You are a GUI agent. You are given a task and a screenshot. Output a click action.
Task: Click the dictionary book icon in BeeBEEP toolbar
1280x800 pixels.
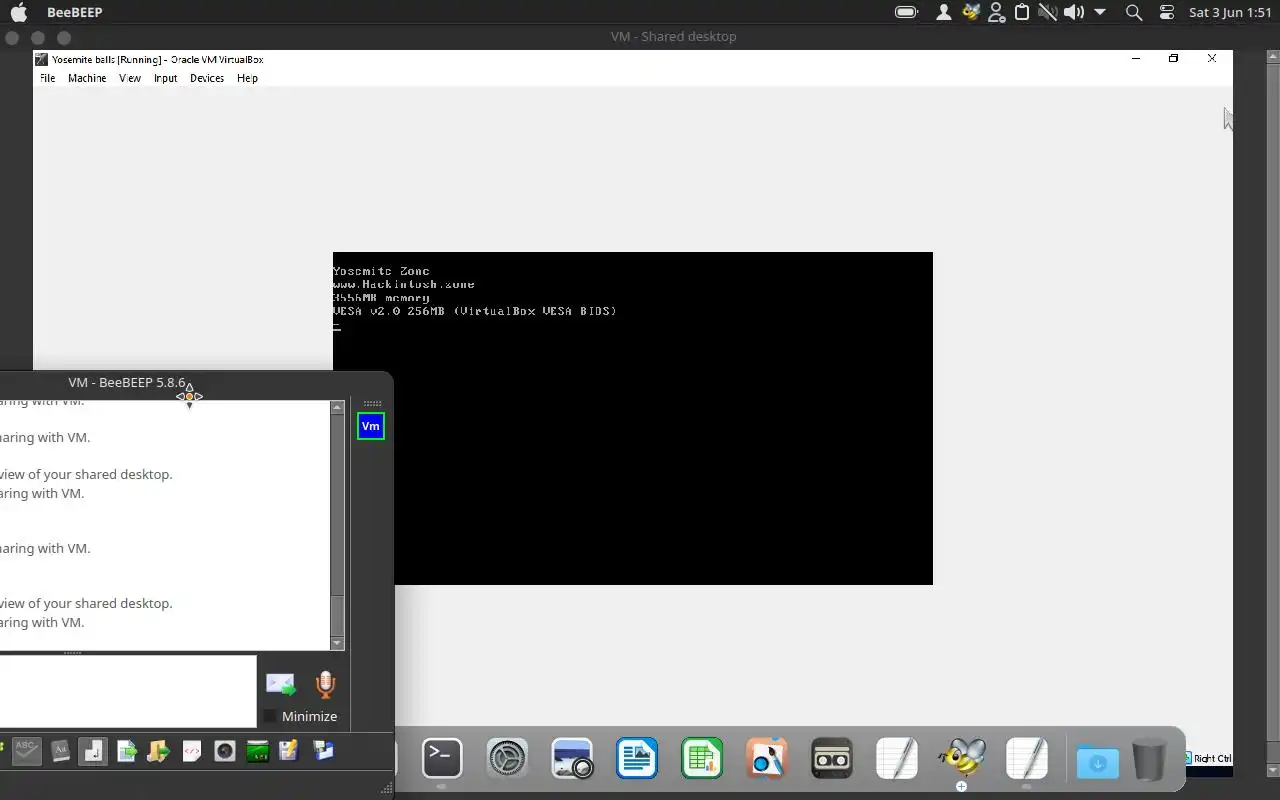coord(60,750)
